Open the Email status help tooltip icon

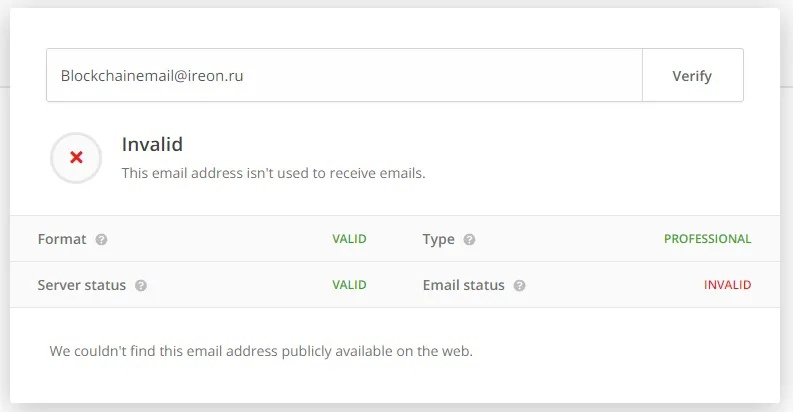coord(519,285)
